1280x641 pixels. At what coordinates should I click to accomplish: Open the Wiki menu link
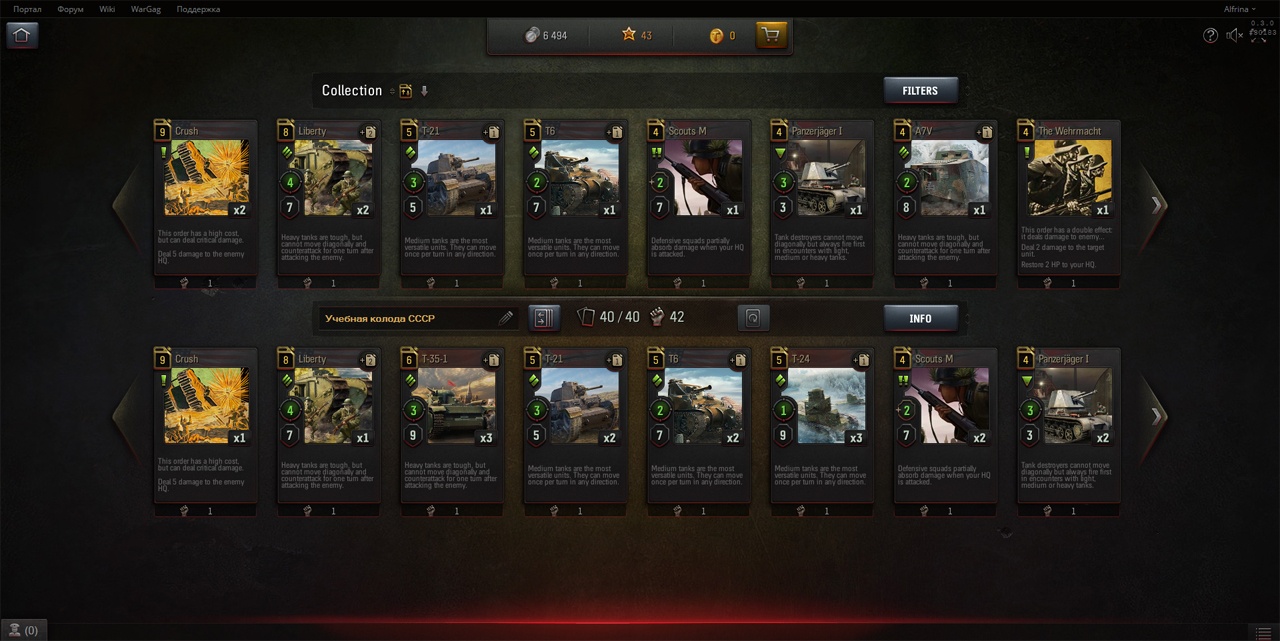107,9
